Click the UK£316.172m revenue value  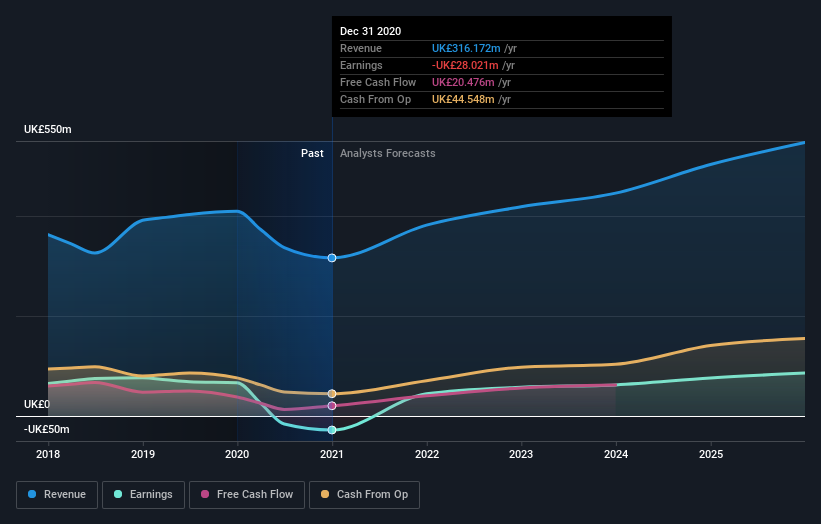coord(466,48)
